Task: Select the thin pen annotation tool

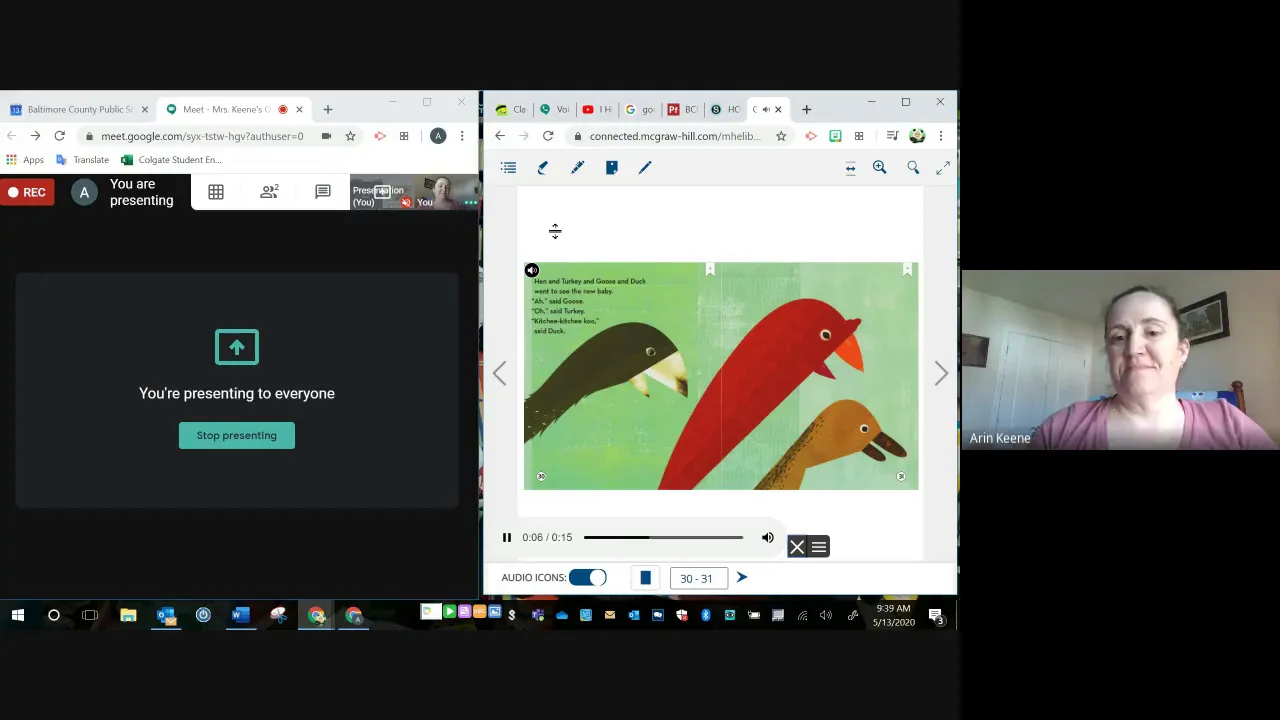Action: 645,168
